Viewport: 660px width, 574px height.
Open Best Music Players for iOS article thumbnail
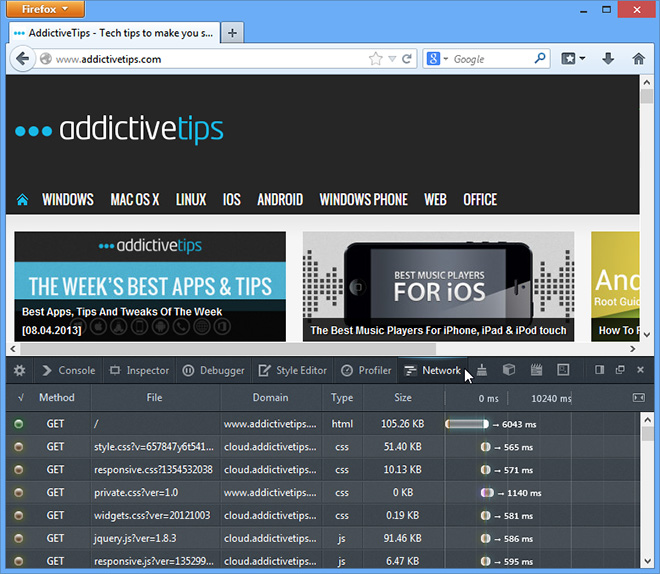tap(438, 286)
